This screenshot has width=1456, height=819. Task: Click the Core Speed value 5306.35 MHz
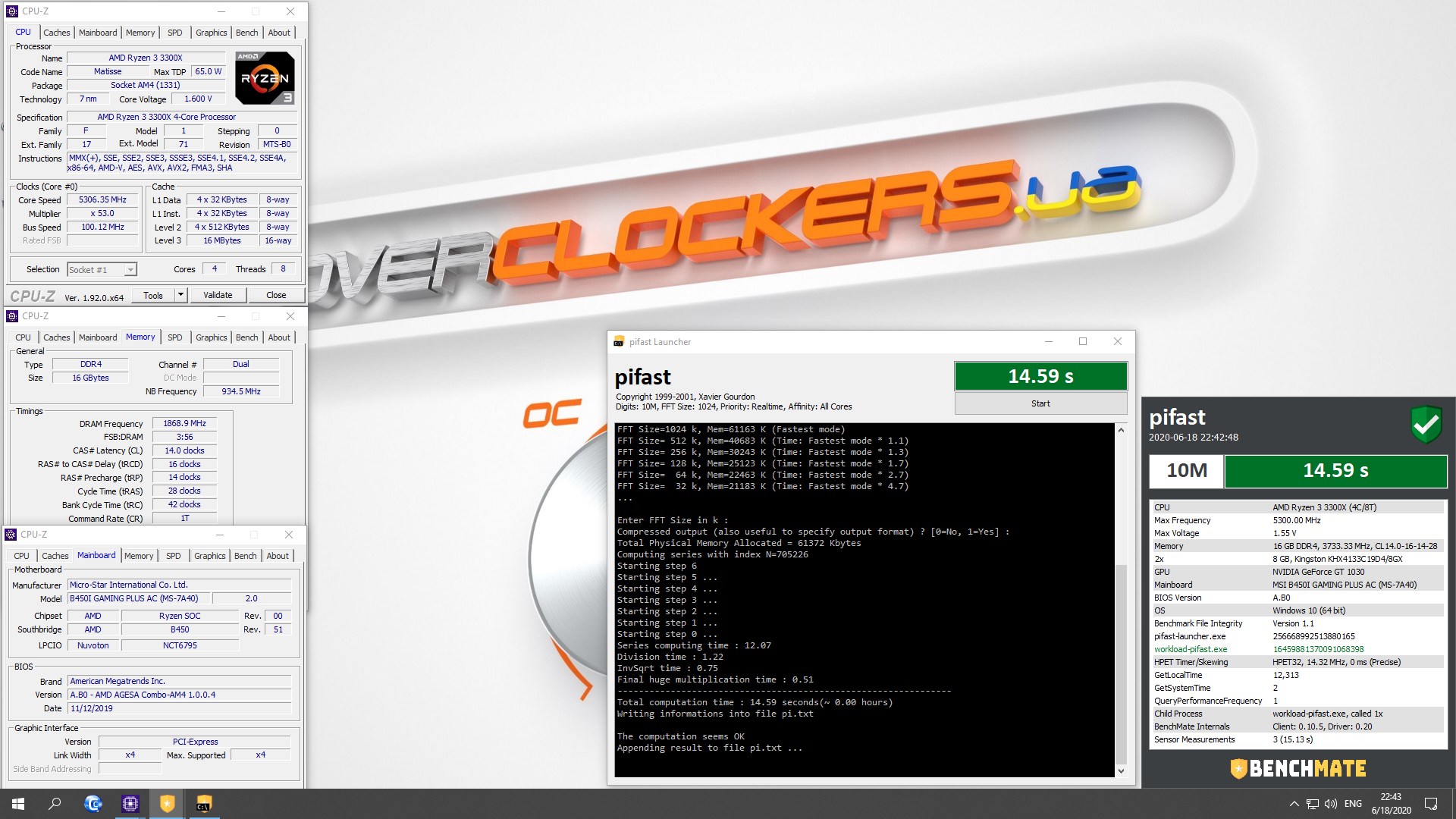click(x=103, y=200)
